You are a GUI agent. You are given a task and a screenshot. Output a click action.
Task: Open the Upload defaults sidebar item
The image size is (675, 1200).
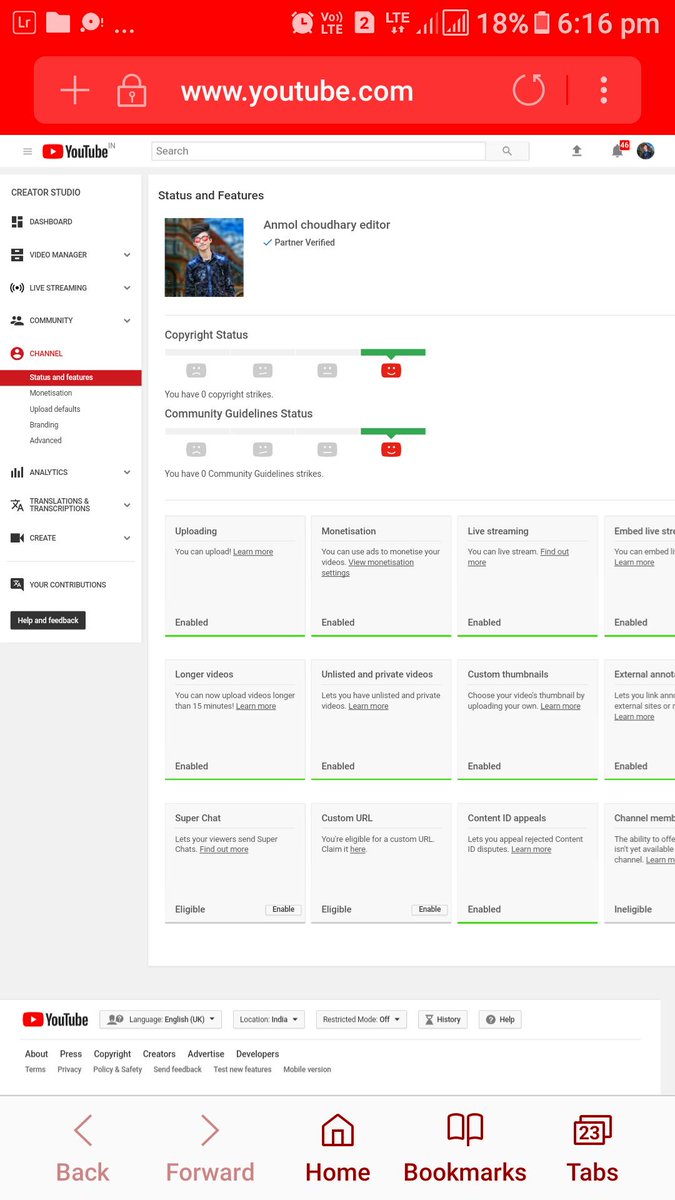tap(55, 409)
